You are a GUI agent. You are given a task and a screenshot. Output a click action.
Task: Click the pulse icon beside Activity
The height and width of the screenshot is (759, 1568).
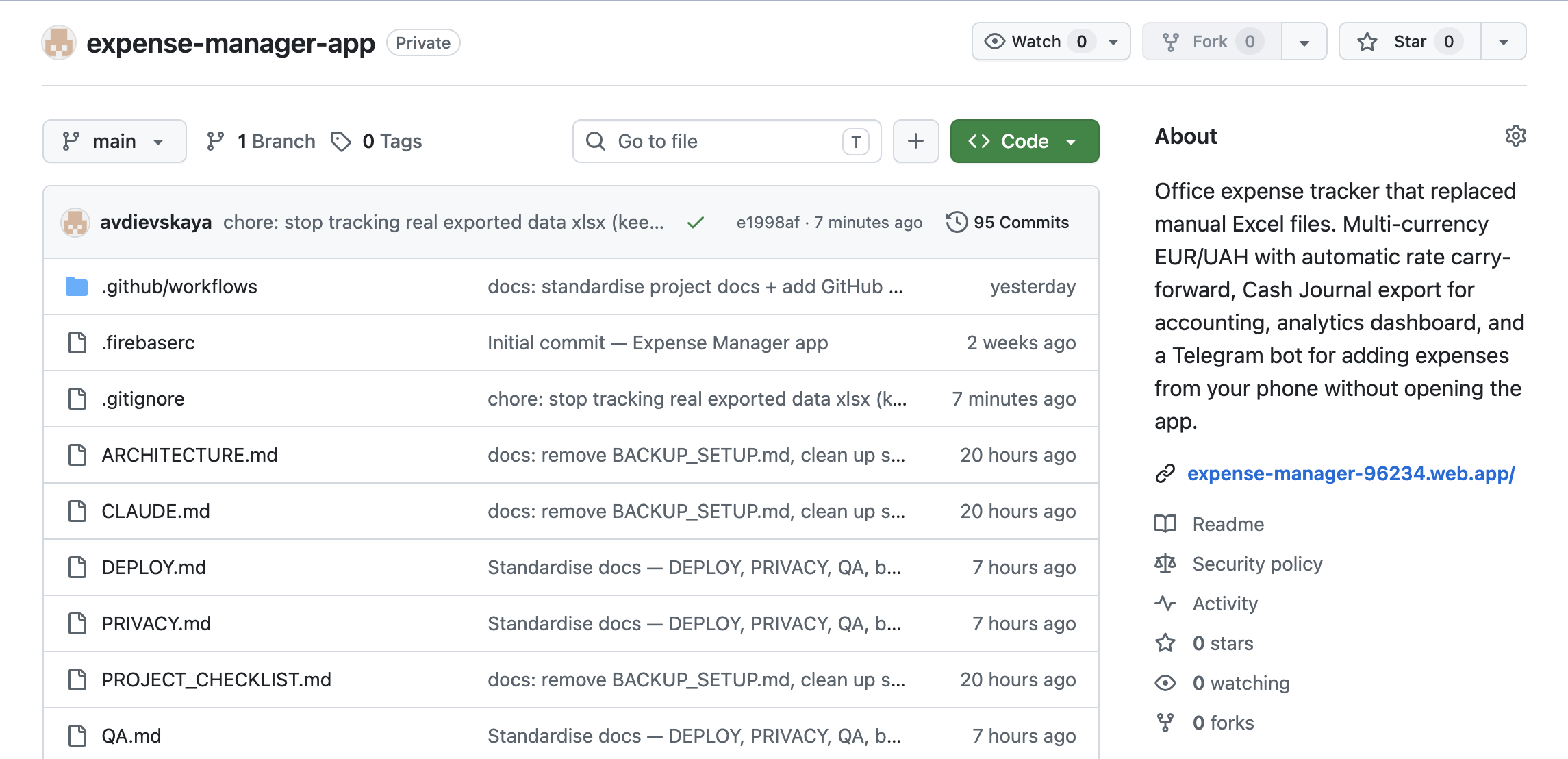pyautogui.click(x=1165, y=604)
